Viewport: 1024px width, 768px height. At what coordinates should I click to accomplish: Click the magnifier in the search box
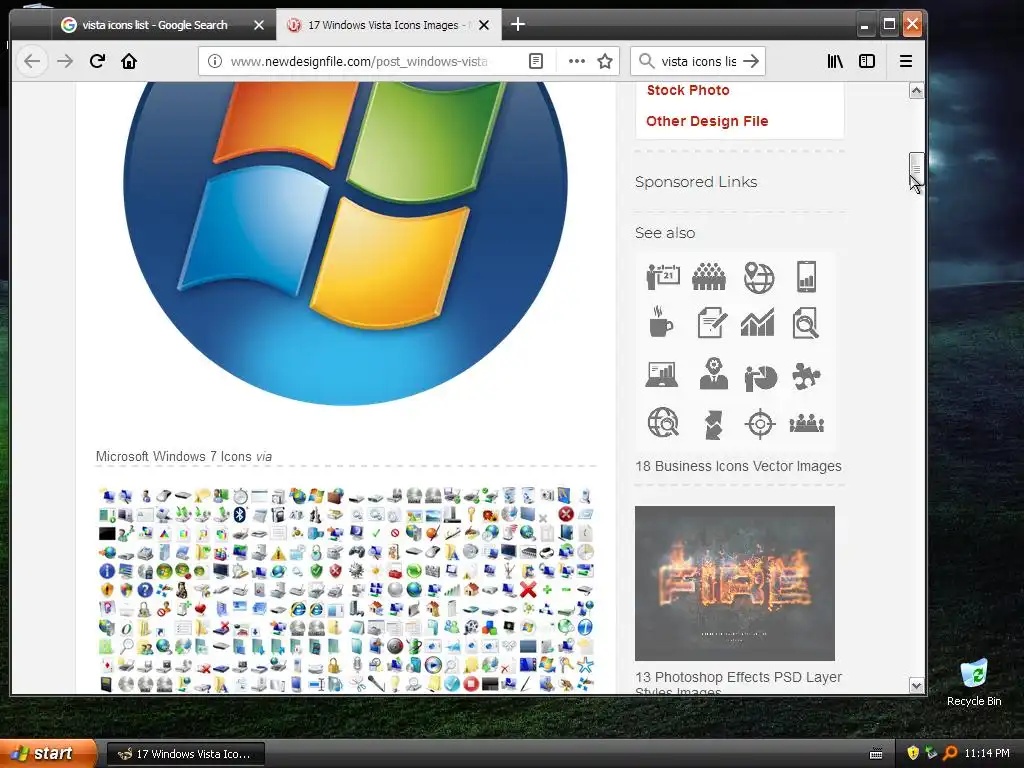[646, 61]
